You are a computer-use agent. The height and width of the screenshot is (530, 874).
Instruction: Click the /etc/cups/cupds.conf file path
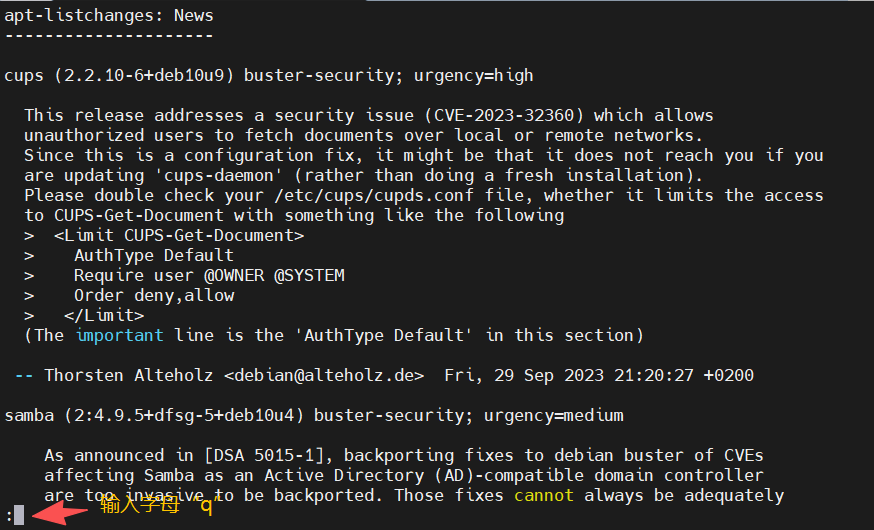coord(374,196)
